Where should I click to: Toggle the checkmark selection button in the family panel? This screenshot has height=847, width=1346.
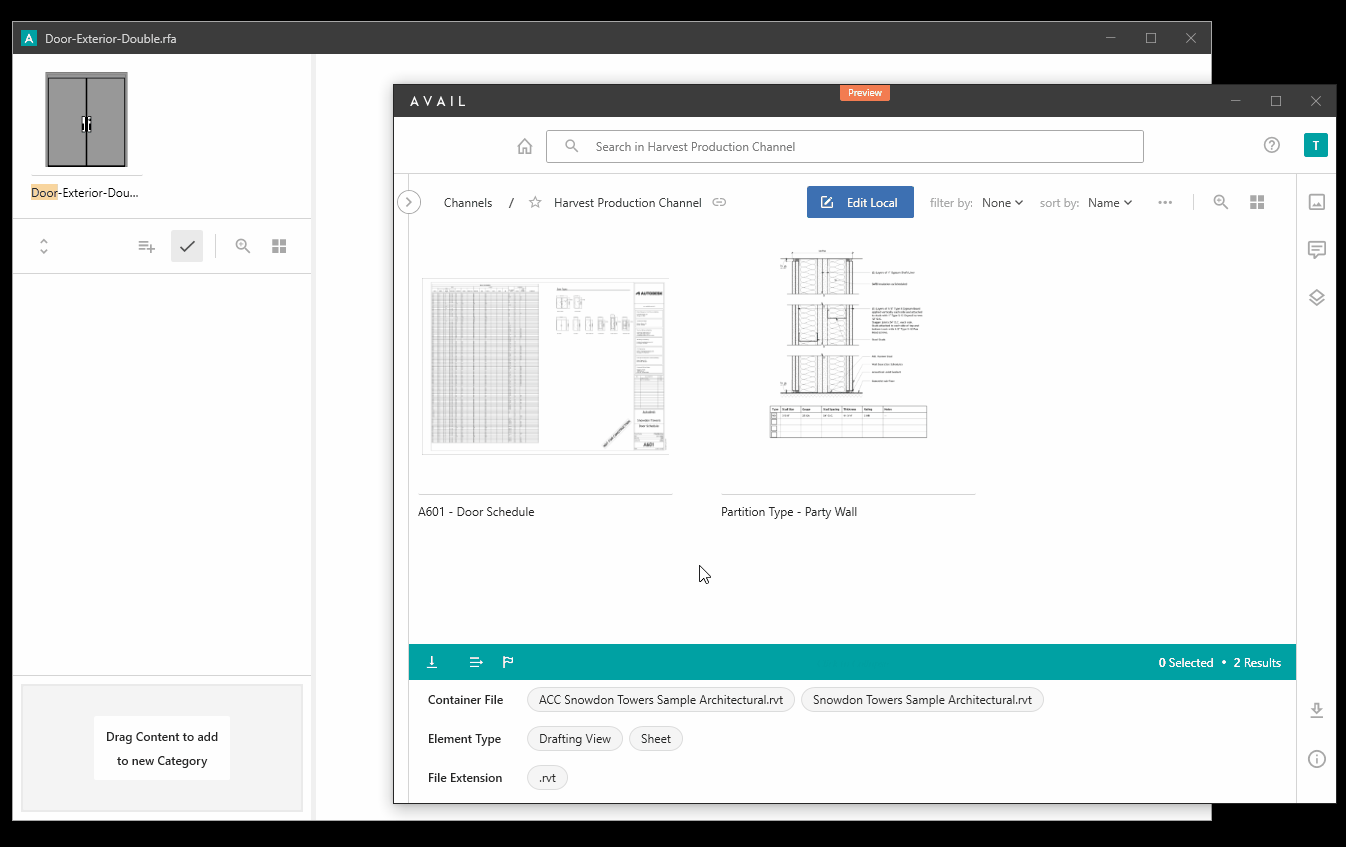click(x=187, y=245)
